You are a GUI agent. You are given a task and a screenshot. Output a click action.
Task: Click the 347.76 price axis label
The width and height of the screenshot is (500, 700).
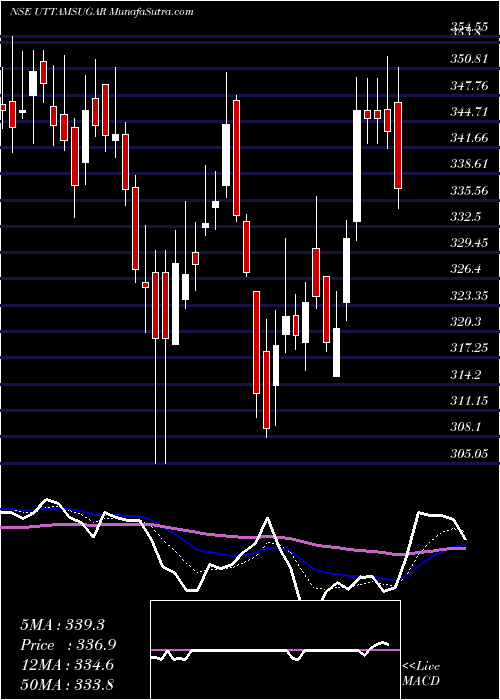pyautogui.click(x=469, y=85)
